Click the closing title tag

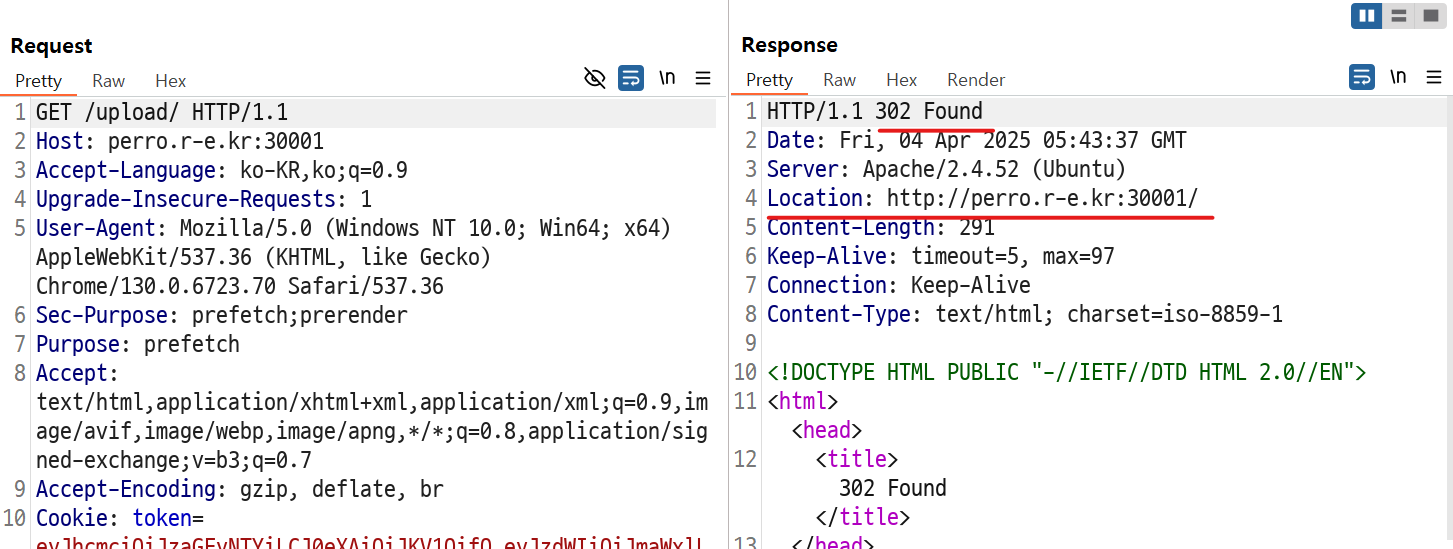(x=863, y=517)
